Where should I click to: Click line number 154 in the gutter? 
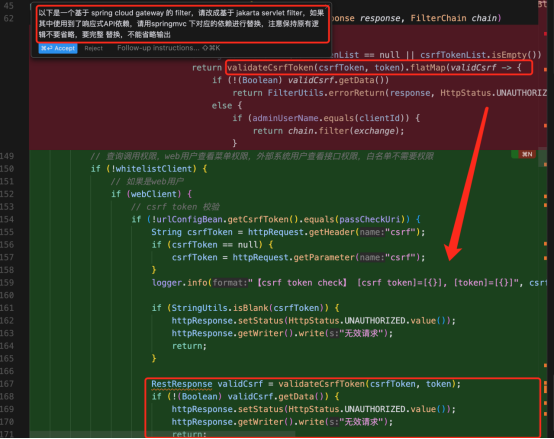point(7,219)
